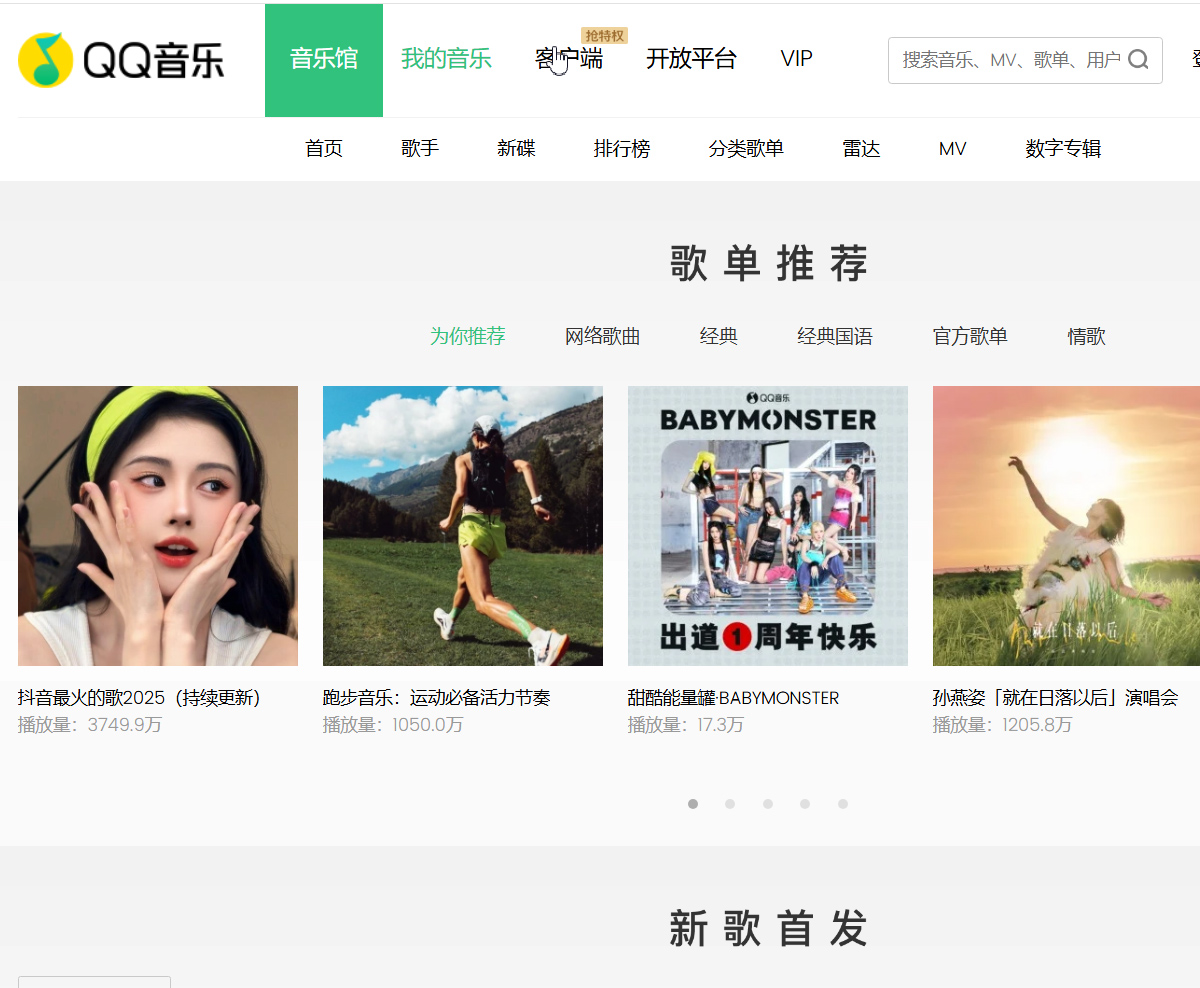
Task: Open the VIP page
Action: click(796, 60)
